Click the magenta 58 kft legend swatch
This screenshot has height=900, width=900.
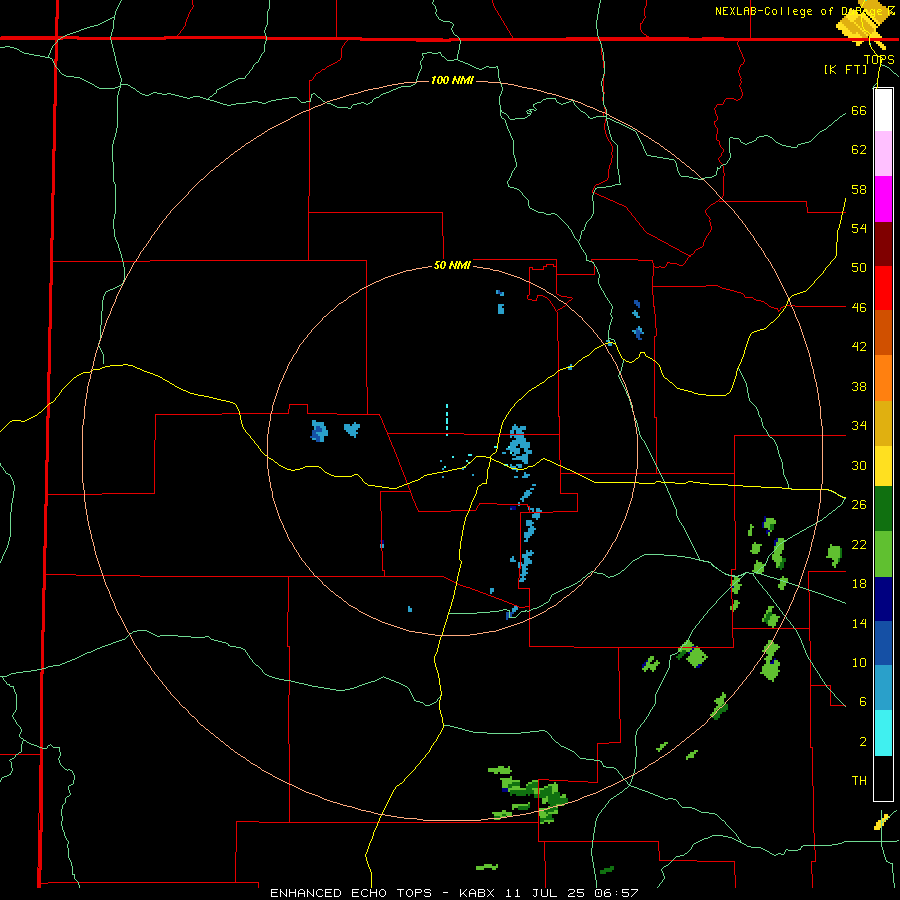pyautogui.click(x=883, y=199)
